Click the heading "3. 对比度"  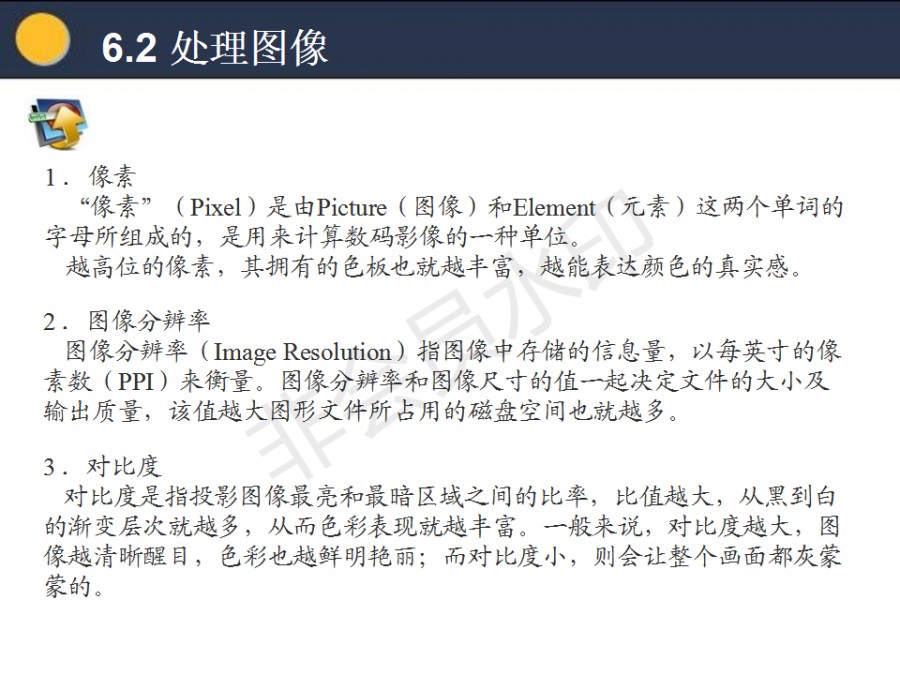click(102, 466)
